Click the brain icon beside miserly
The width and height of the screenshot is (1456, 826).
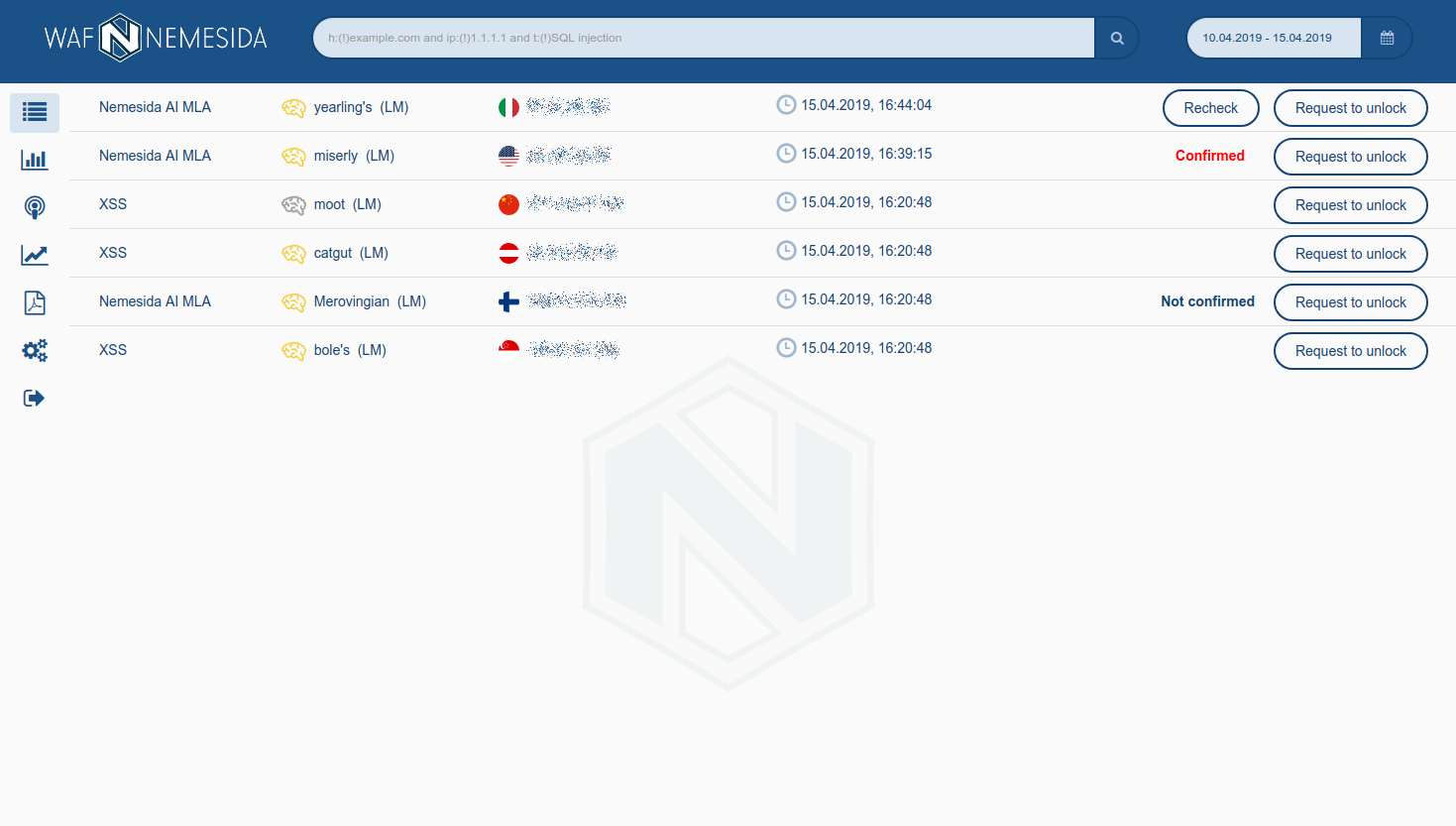[x=293, y=156]
